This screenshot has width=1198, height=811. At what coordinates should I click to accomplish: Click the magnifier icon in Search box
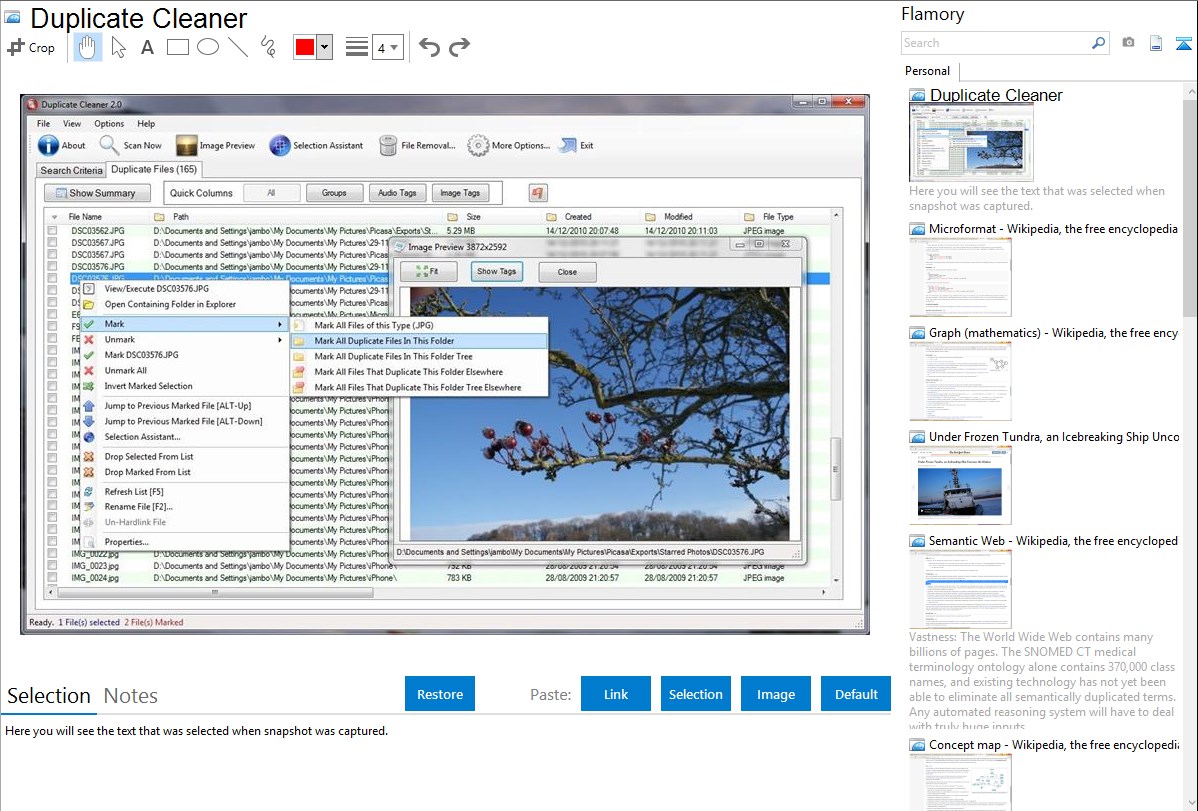(1098, 43)
